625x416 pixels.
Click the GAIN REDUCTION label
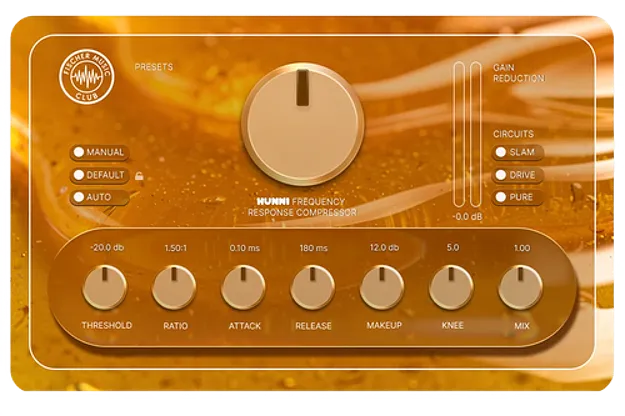(519, 73)
